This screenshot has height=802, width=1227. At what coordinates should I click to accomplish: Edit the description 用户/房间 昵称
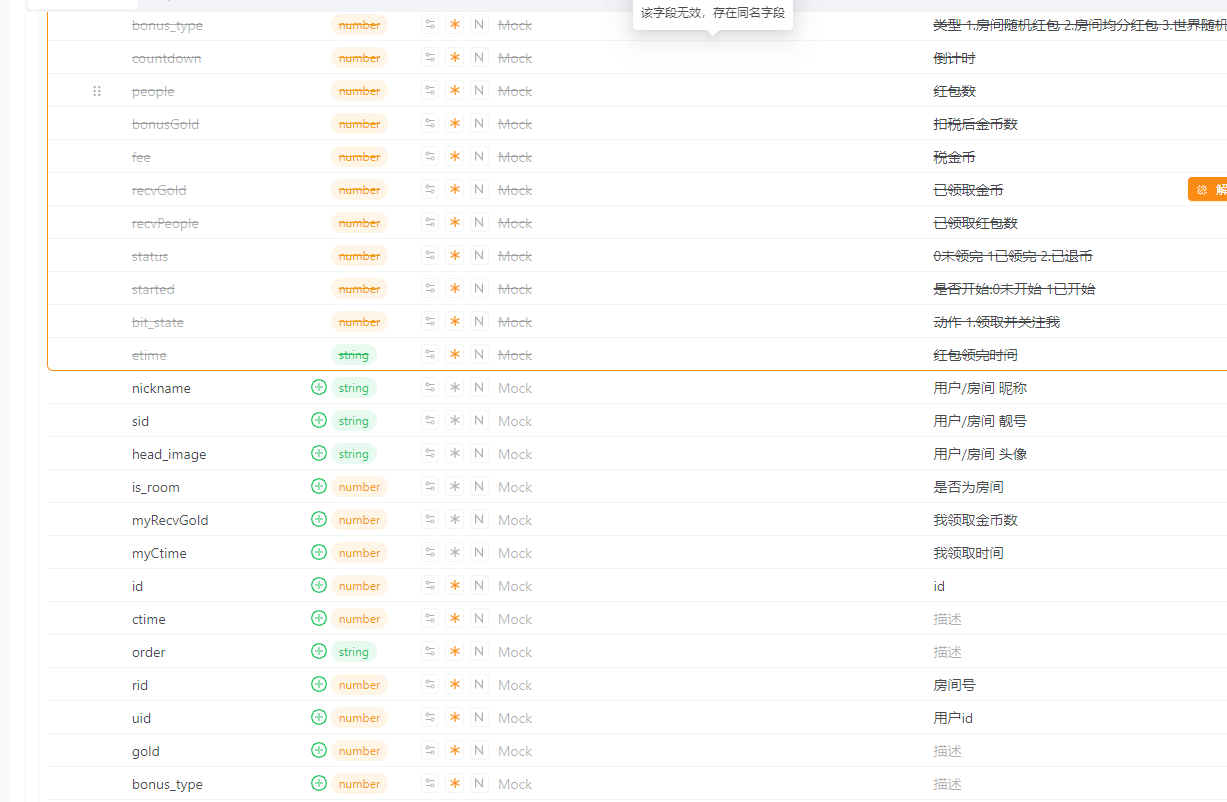[980, 387]
